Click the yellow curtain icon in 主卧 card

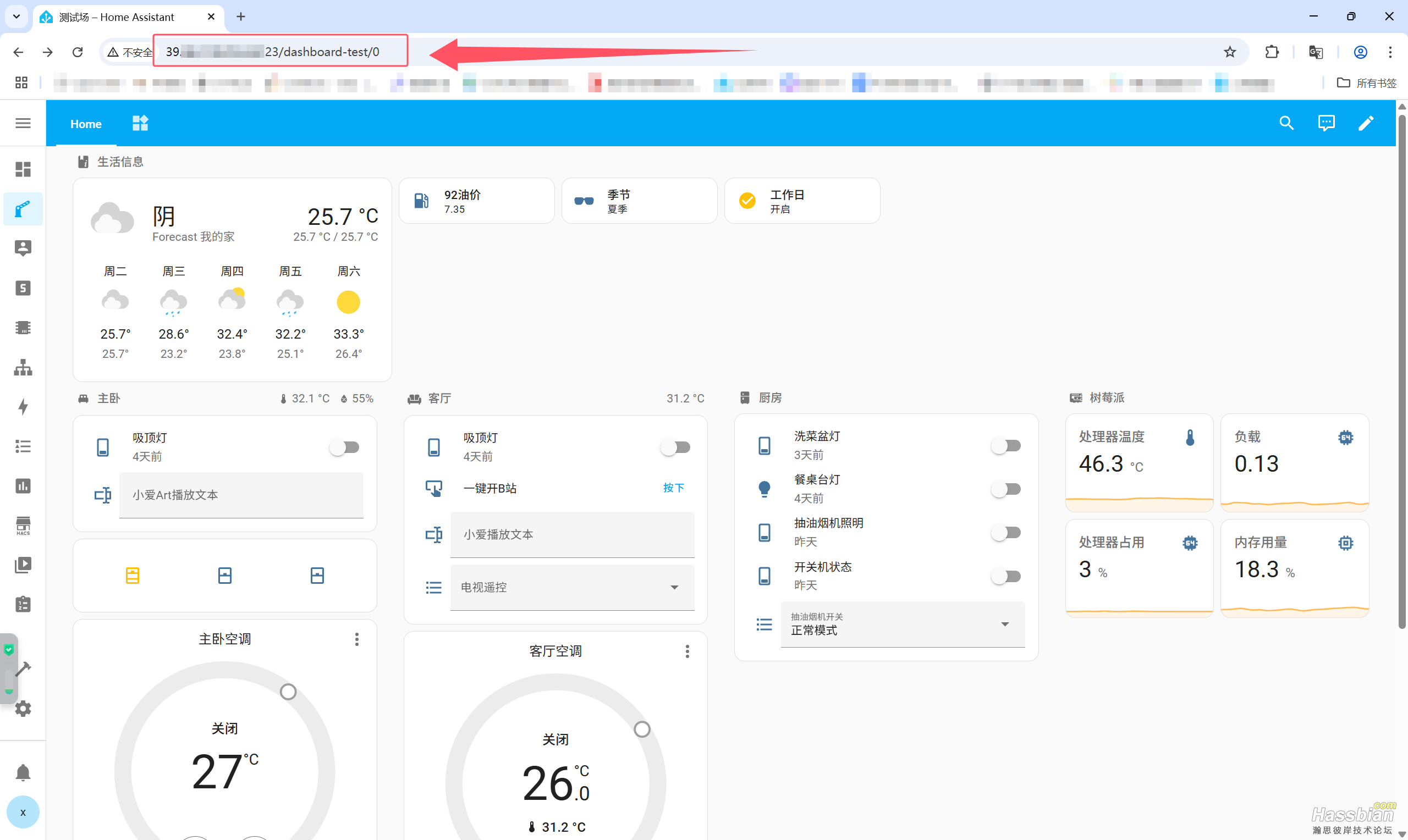(133, 576)
